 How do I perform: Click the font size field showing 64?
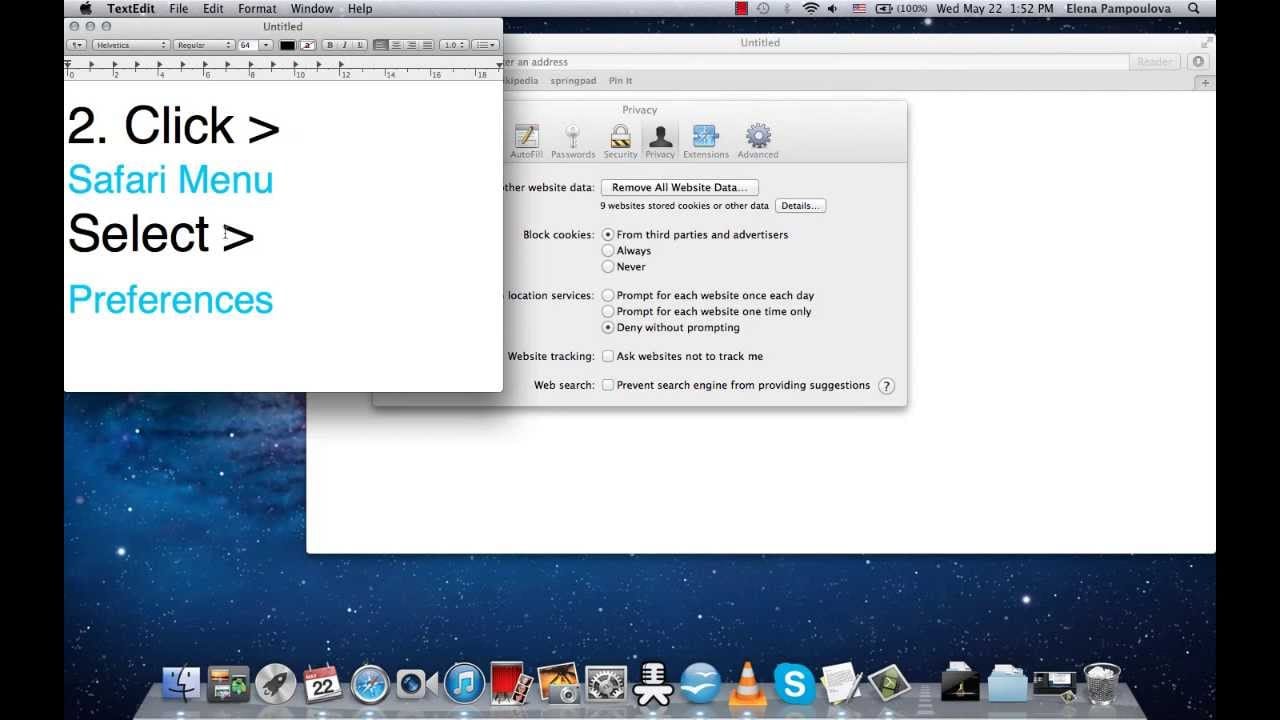pos(248,45)
